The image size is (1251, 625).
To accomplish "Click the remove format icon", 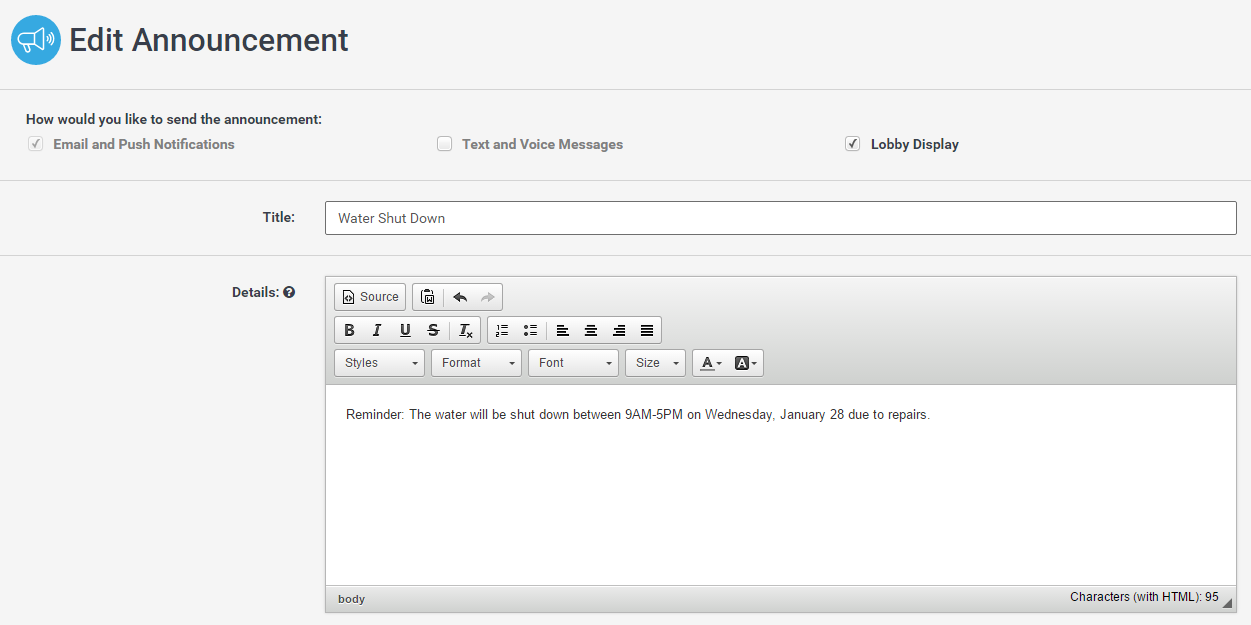I will 466,330.
